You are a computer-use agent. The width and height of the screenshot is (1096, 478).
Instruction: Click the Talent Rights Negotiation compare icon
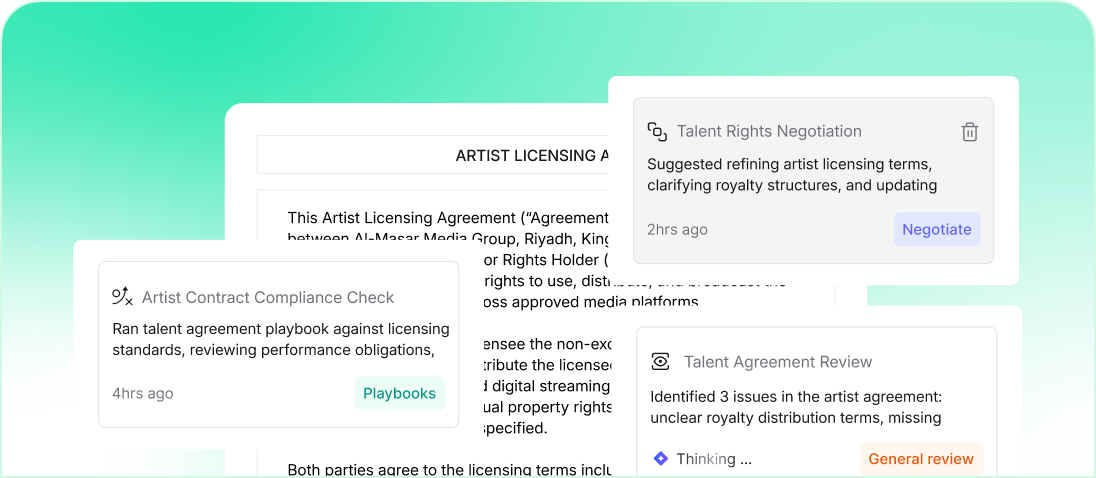click(657, 131)
